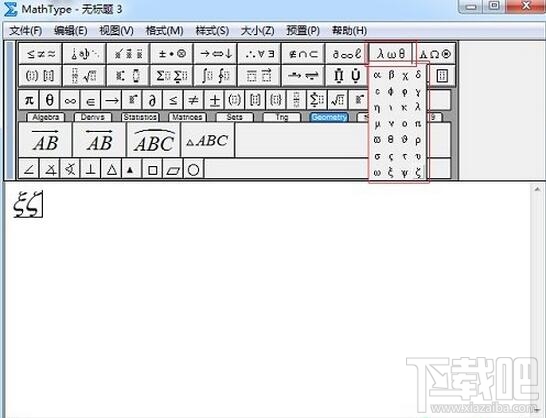Viewport: 546px width, 418px height.
Task: Switch to the Statistics tab
Action: coord(140,117)
